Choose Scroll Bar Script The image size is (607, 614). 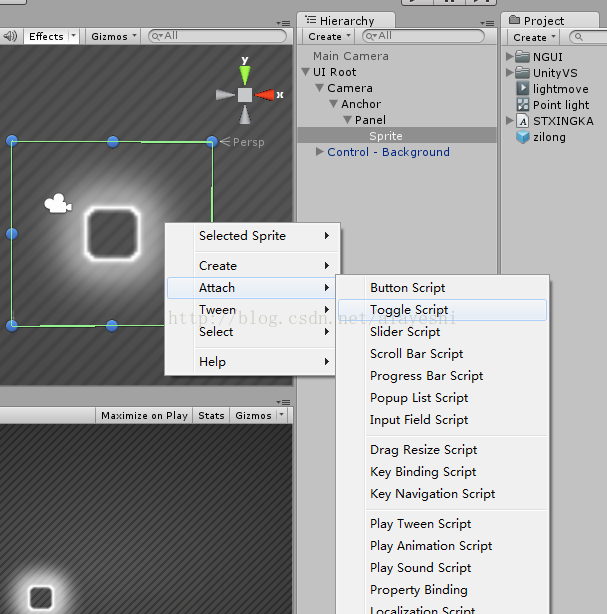tap(443, 354)
